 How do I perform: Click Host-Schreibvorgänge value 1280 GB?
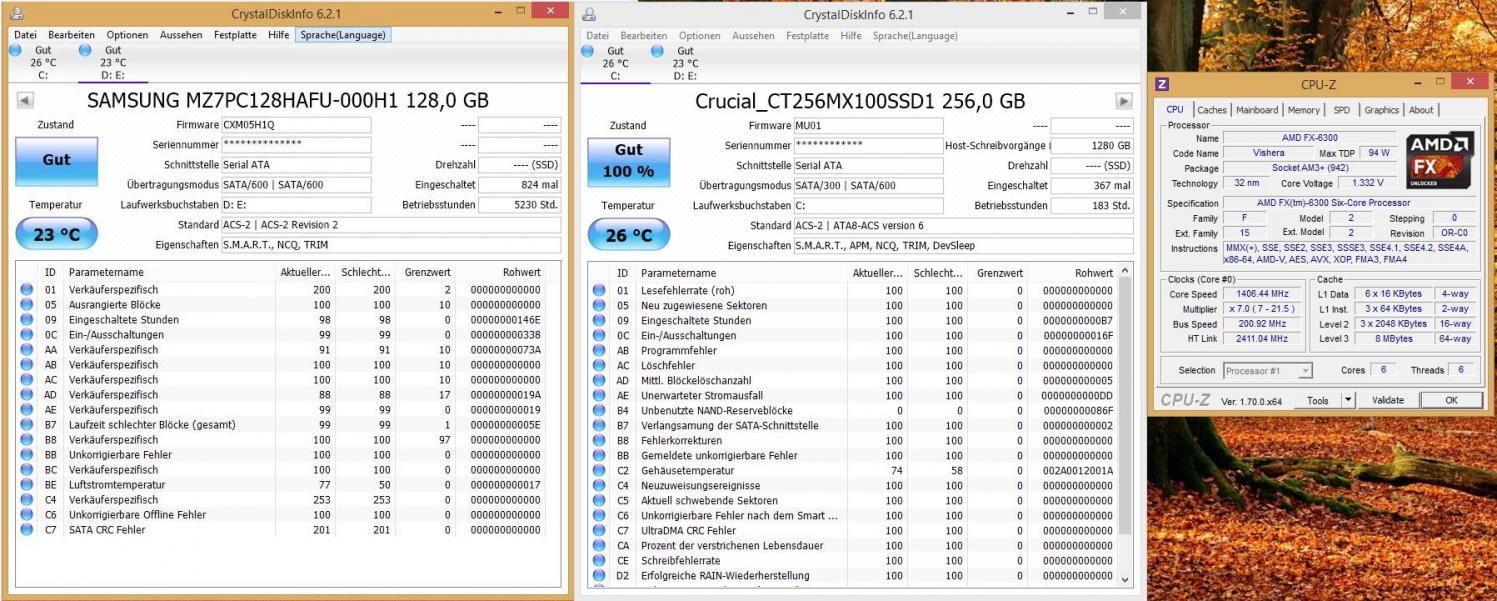(x=1091, y=146)
